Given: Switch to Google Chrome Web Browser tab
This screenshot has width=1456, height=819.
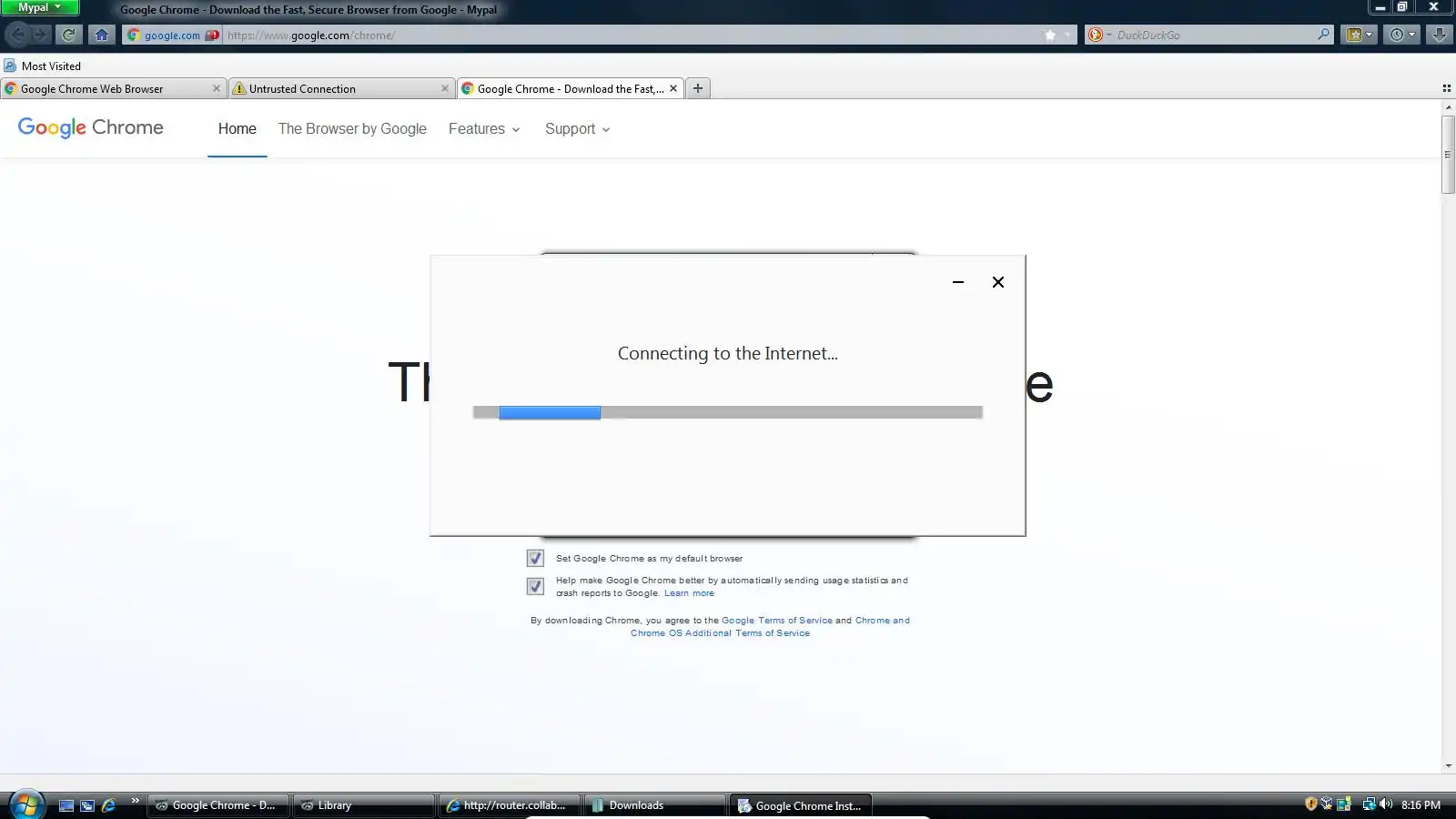Looking at the screenshot, I should (x=113, y=88).
